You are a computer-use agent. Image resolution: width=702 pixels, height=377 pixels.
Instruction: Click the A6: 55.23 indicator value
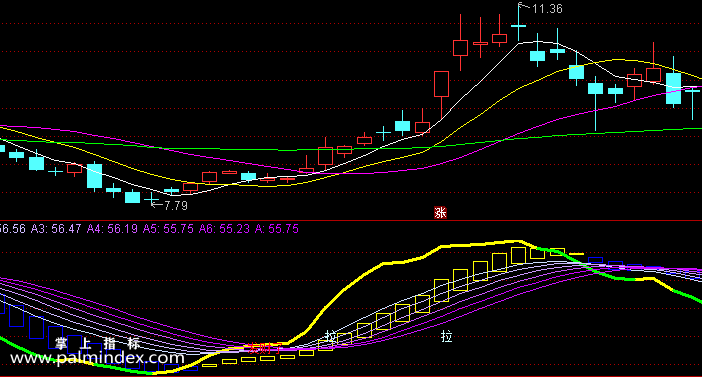pos(224,229)
